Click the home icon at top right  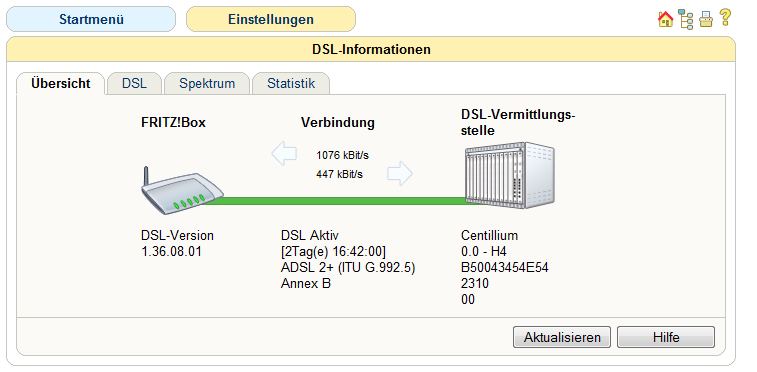tap(665, 19)
